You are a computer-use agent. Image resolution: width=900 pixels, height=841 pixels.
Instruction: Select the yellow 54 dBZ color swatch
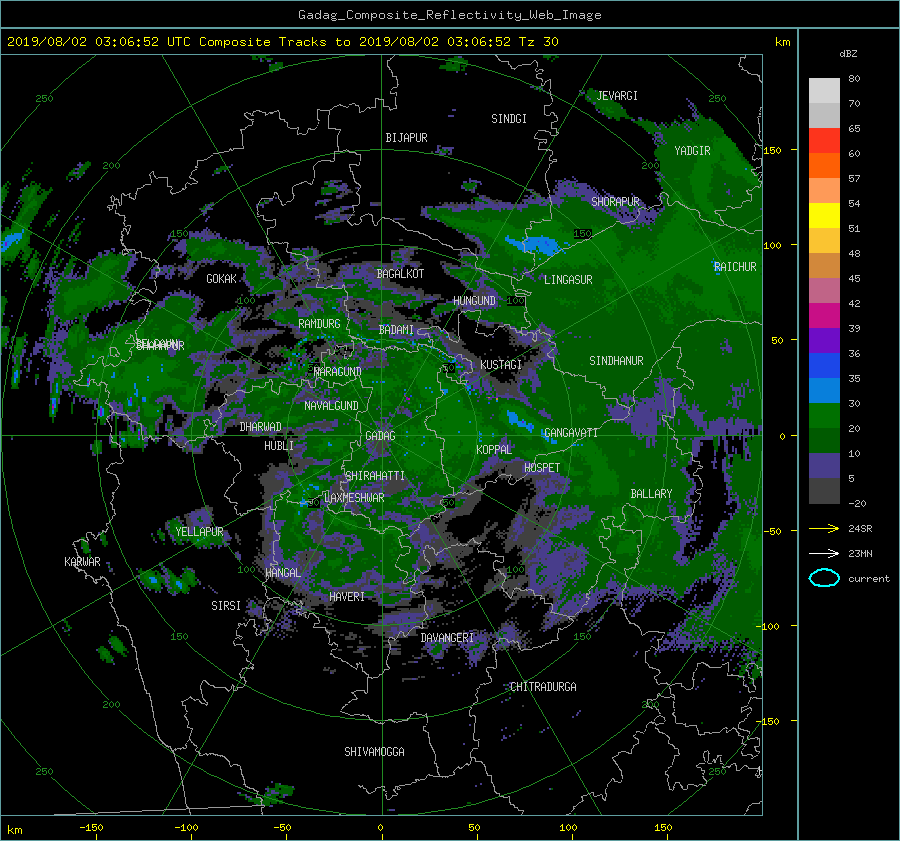click(x=824, y=215)
